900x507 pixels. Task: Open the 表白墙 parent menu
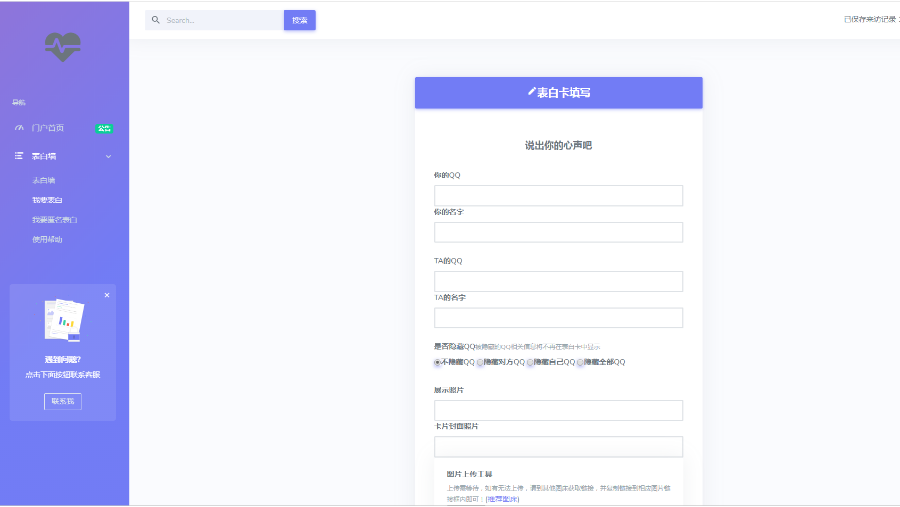(x=44, y=156)
